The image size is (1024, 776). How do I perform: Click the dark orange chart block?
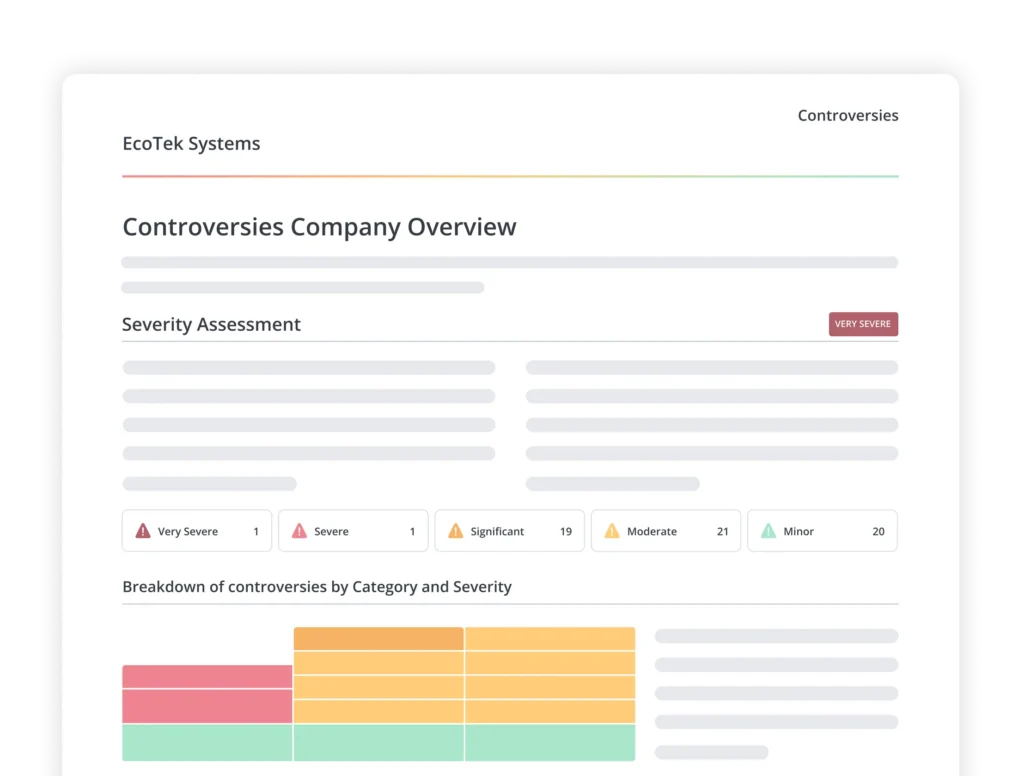point(379,638)
